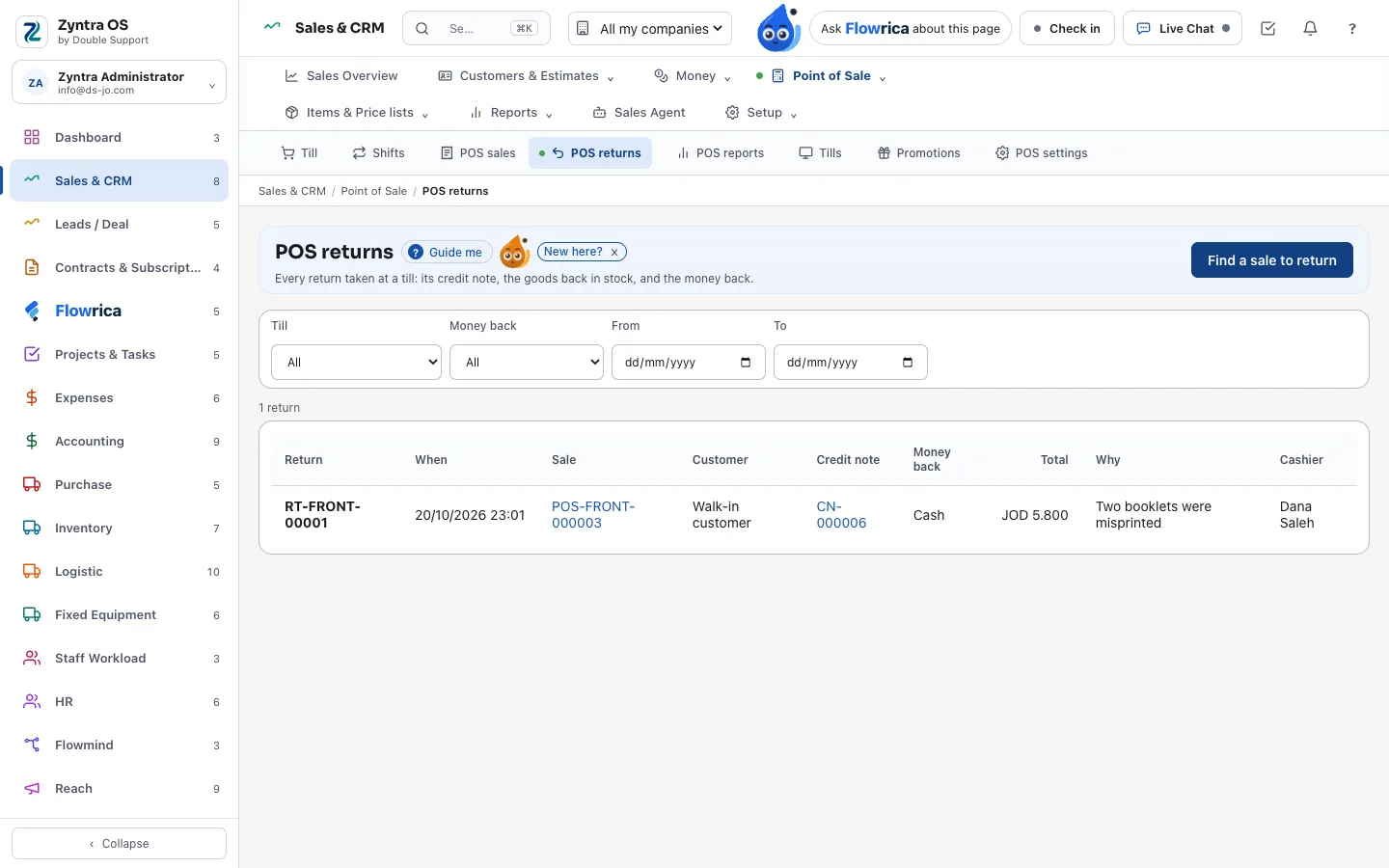This screenshot has height=868, width=1389.
Task: Open Leads / Deal in sidebar
Action: click(120, 224)
